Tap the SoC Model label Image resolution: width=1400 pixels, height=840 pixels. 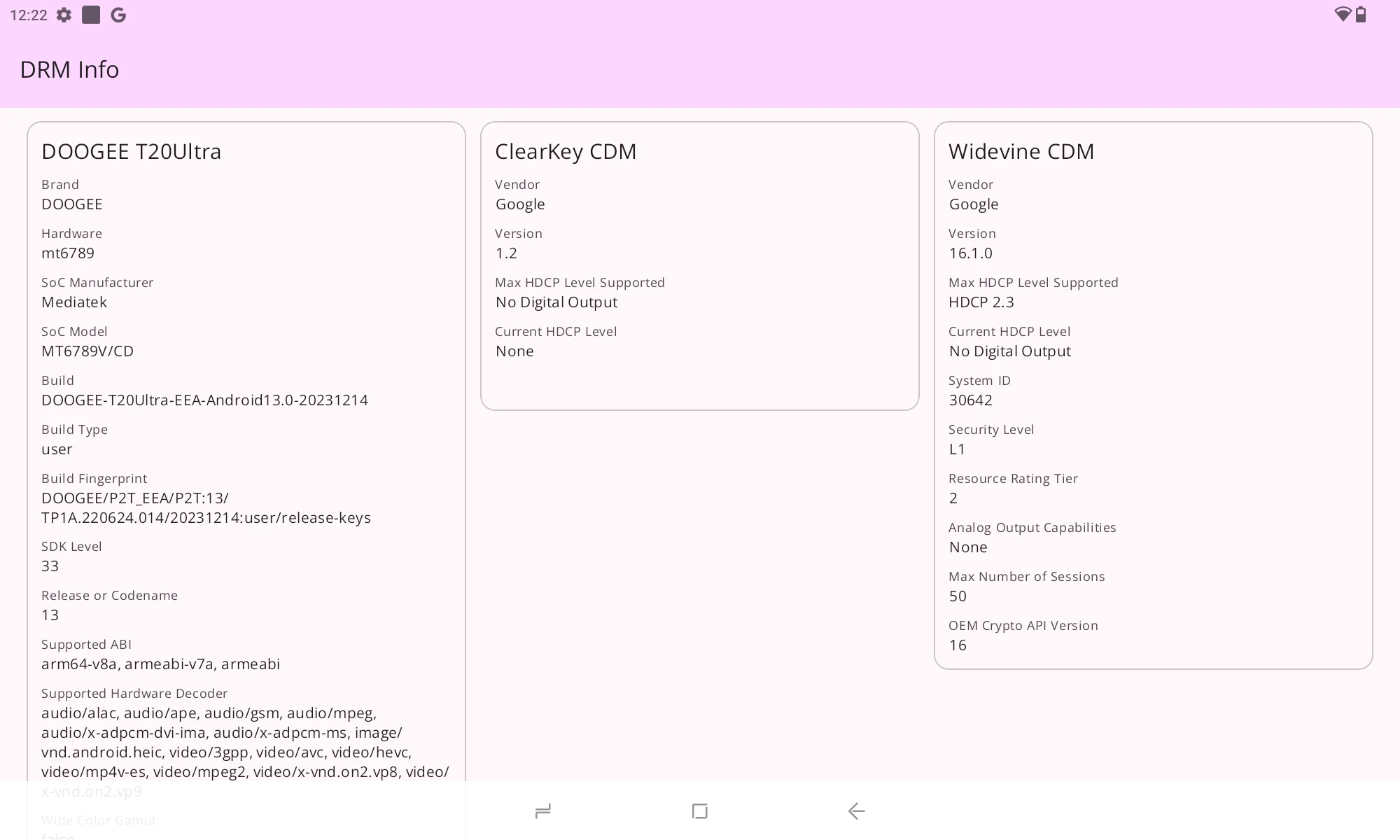[74, 332]
